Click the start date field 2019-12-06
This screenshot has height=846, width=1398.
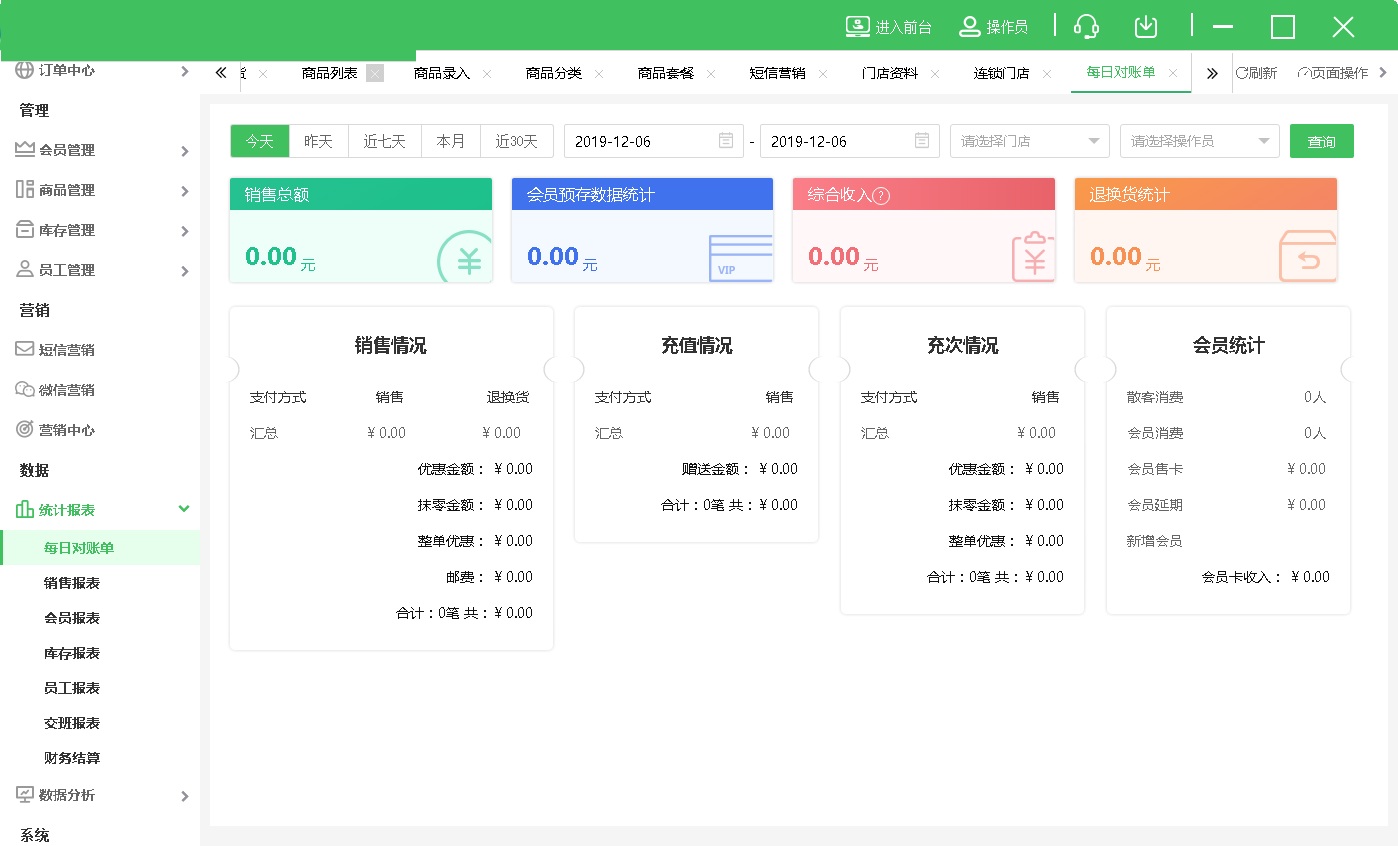coord(654,141)
